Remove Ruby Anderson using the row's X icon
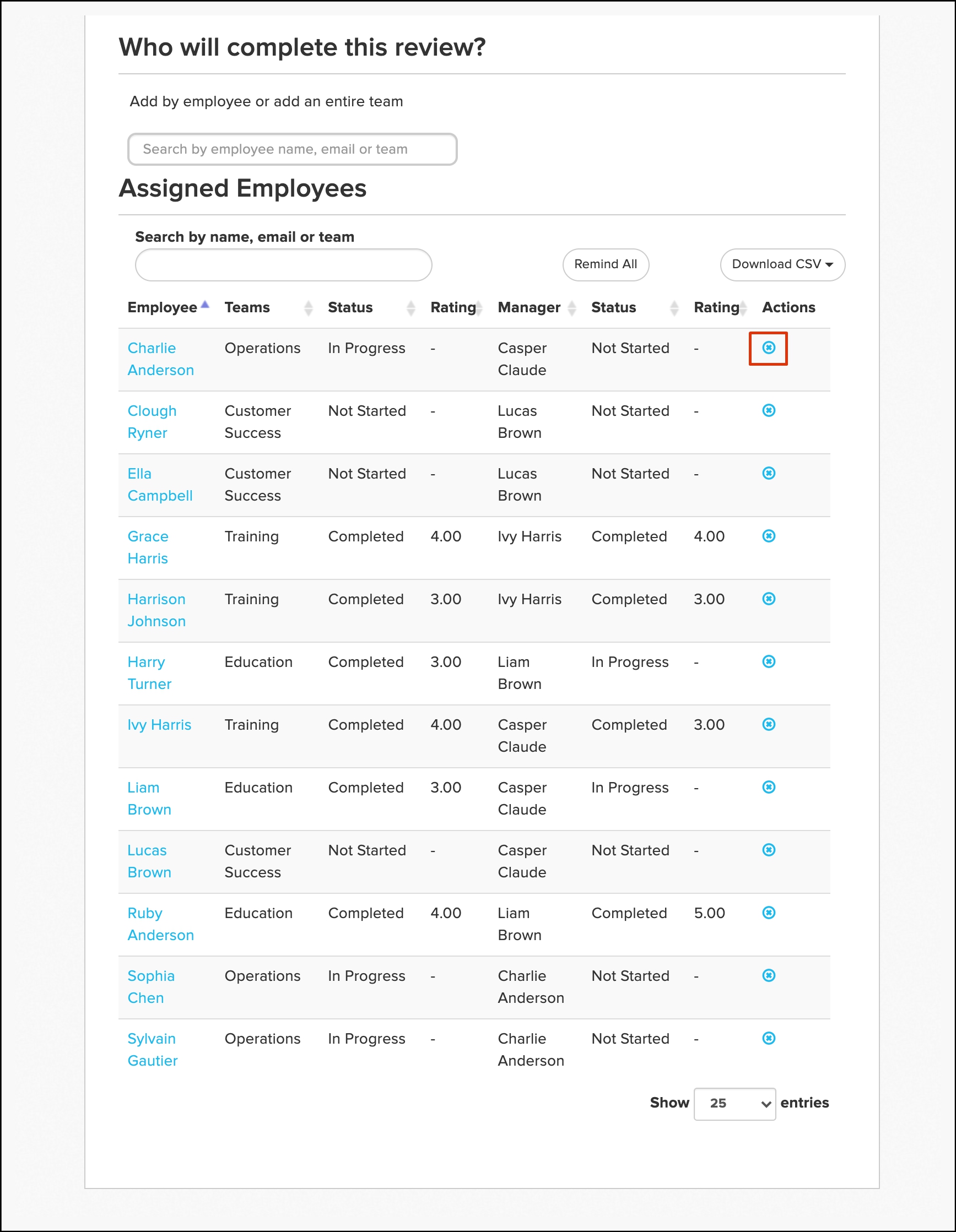This screenshot has height=1232, width=956. coord(768,912)
